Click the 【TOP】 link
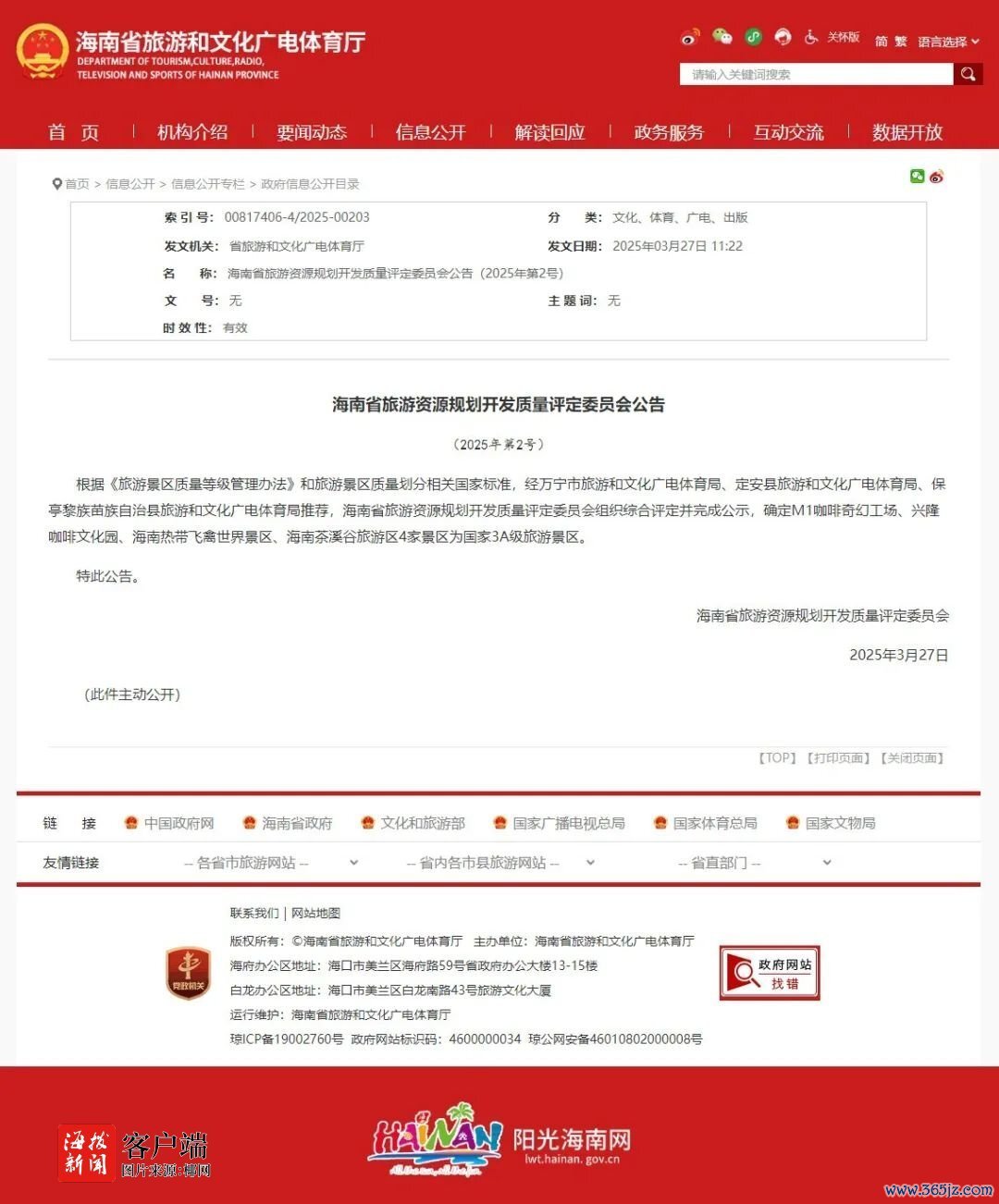The width and height of the screenshot is (999, 1204). click(x=777, y=758)
